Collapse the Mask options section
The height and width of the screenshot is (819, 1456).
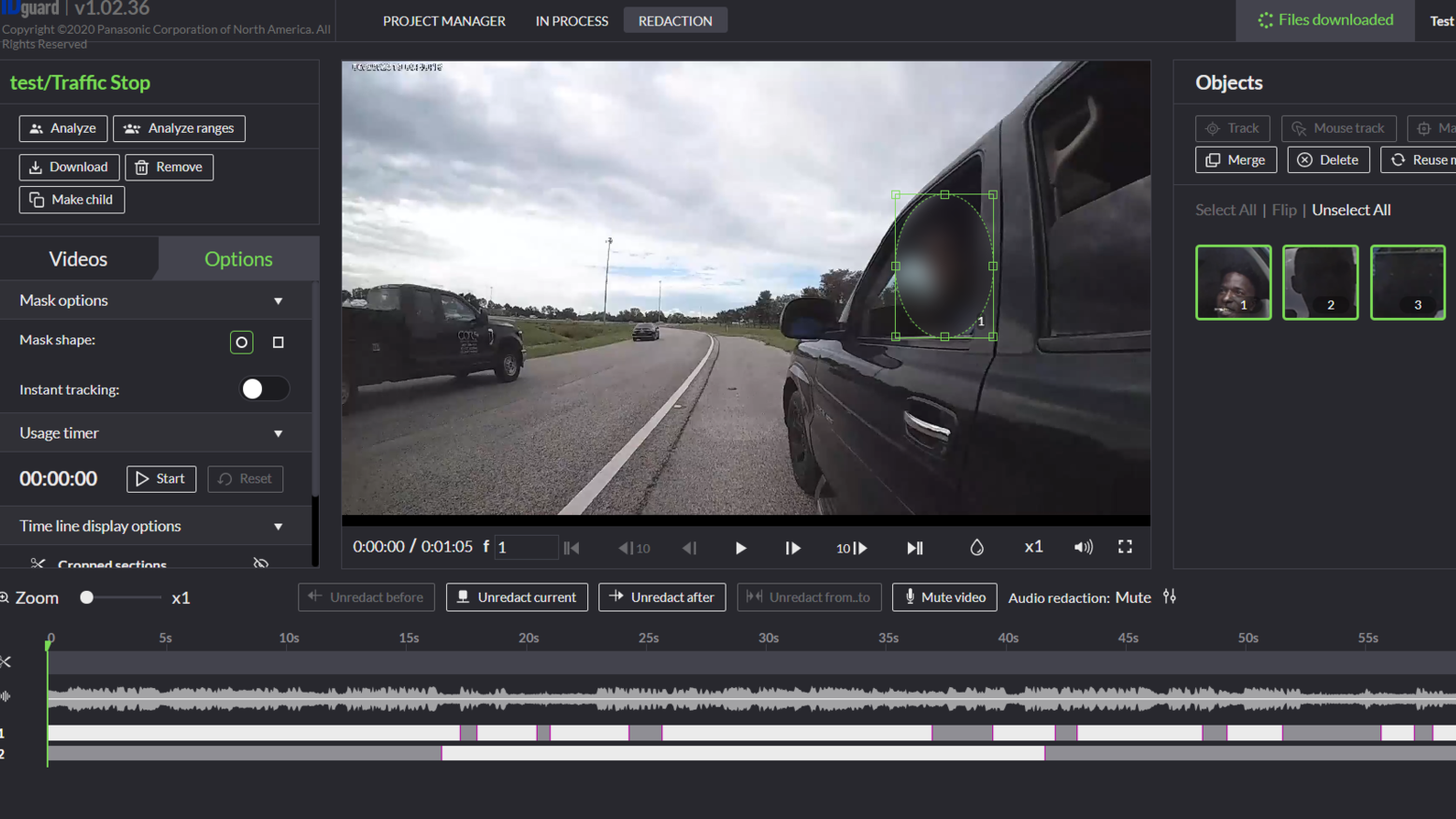pyautogui.click(x=278, y=300)
